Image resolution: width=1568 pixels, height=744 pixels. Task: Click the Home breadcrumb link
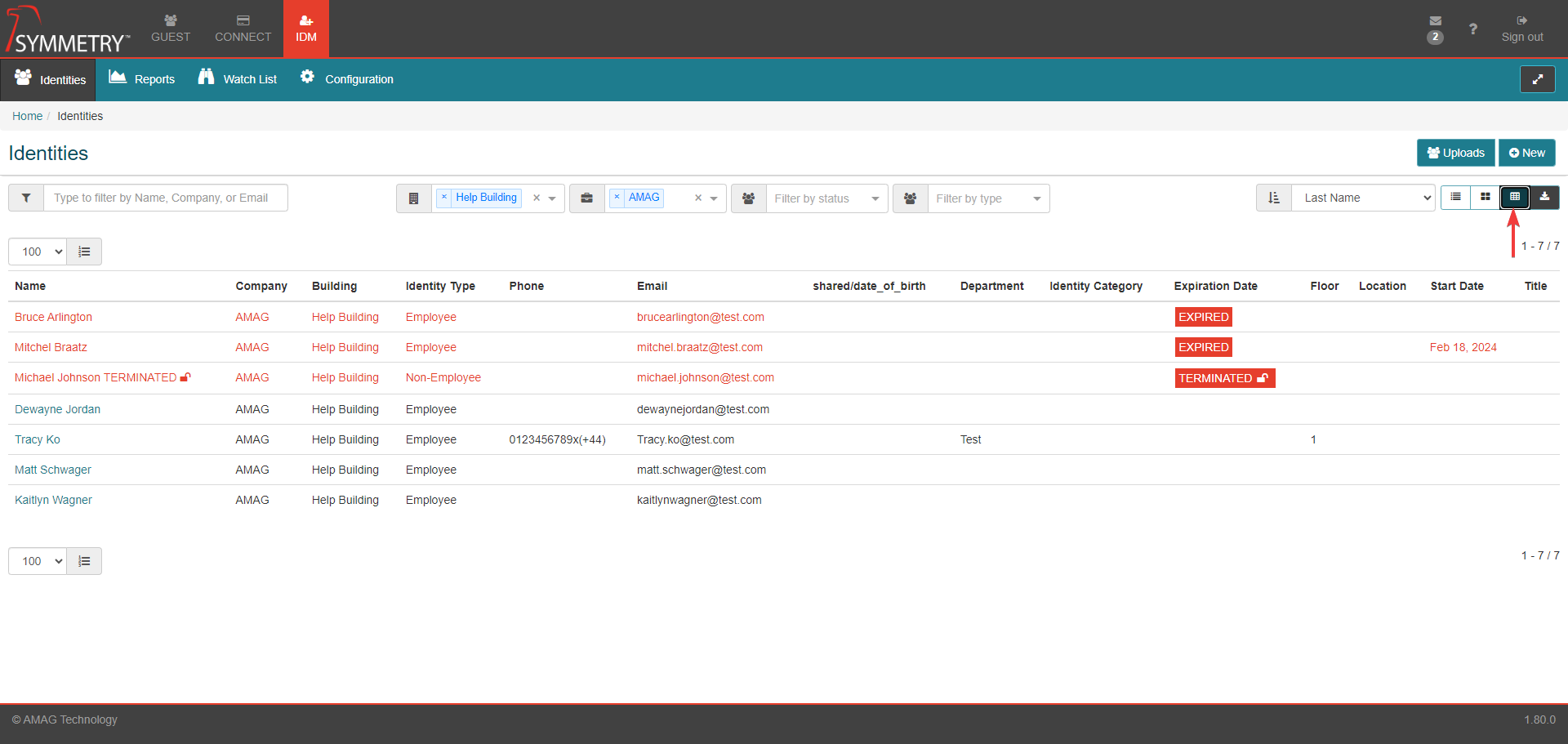coord(27,116)
